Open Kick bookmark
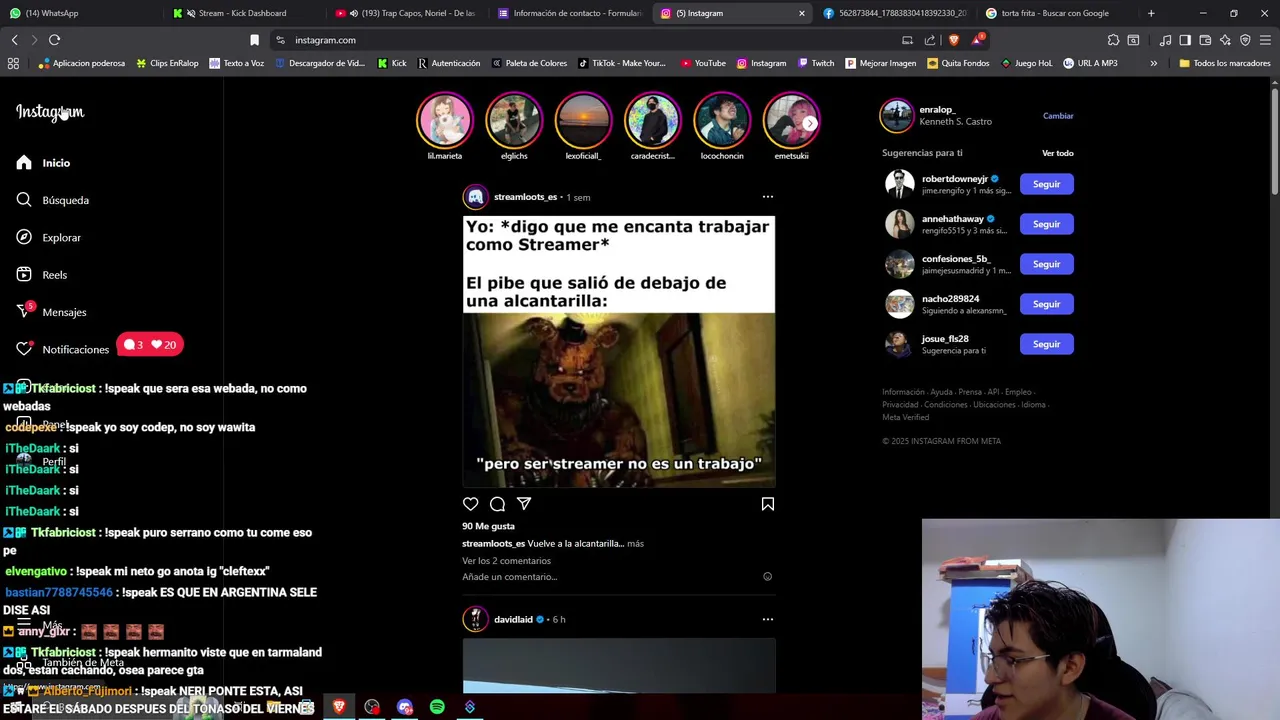This screenshot has height=720, width=1280. [x=392, y=63]
